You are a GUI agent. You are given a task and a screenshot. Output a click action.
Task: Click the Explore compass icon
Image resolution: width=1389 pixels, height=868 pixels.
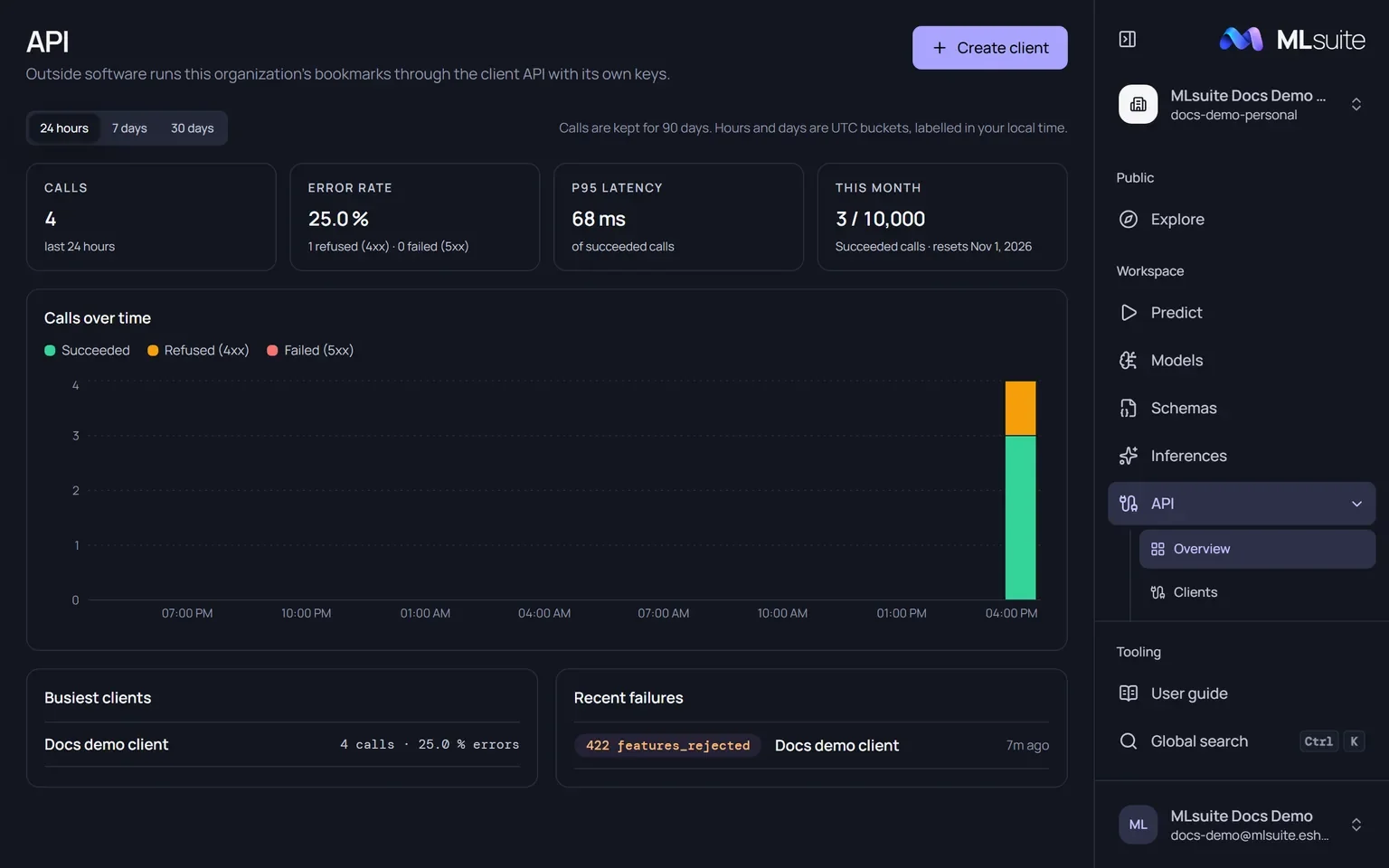(1129, 219)
